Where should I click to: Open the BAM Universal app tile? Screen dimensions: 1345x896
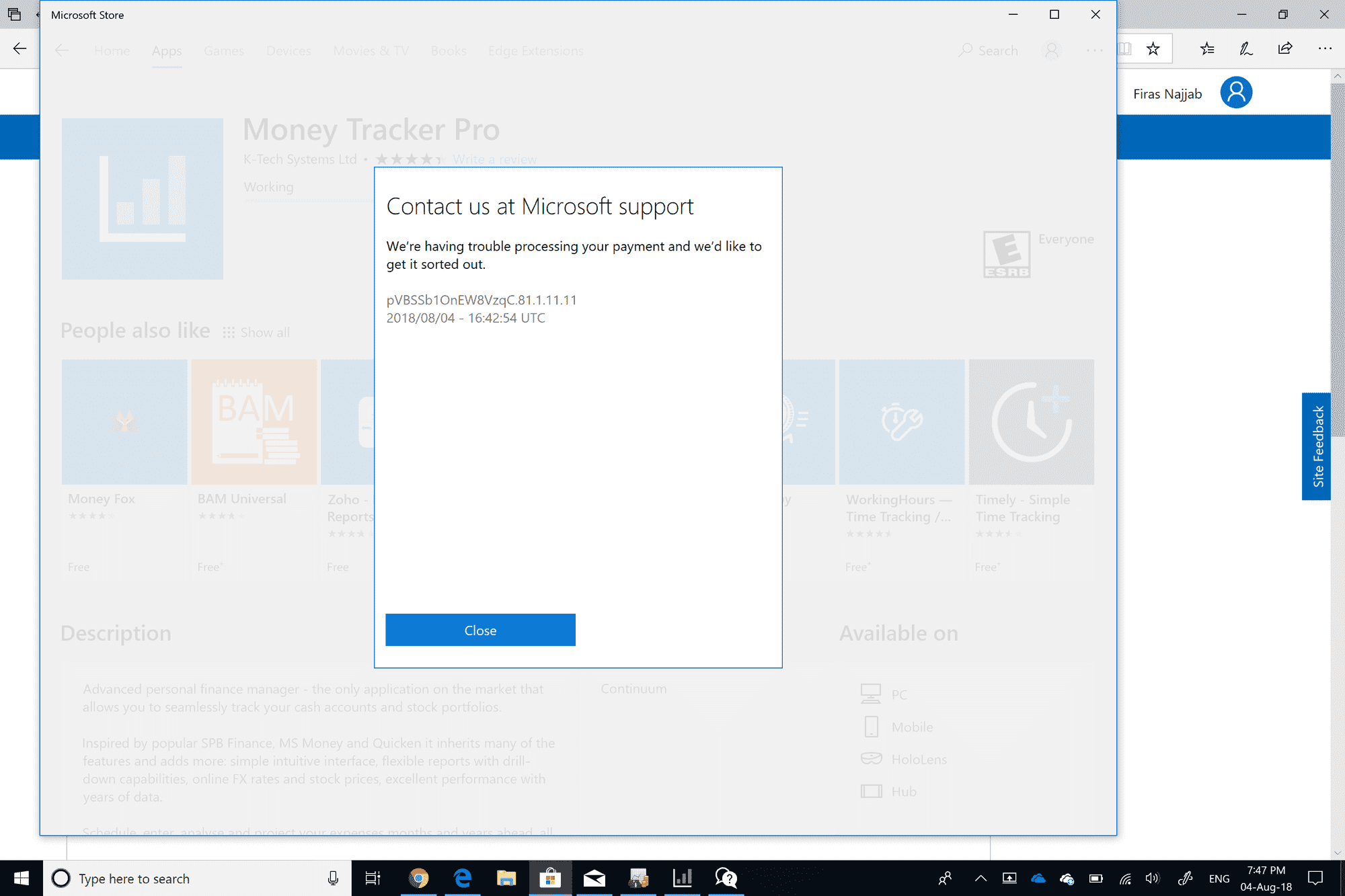point(254,469)
